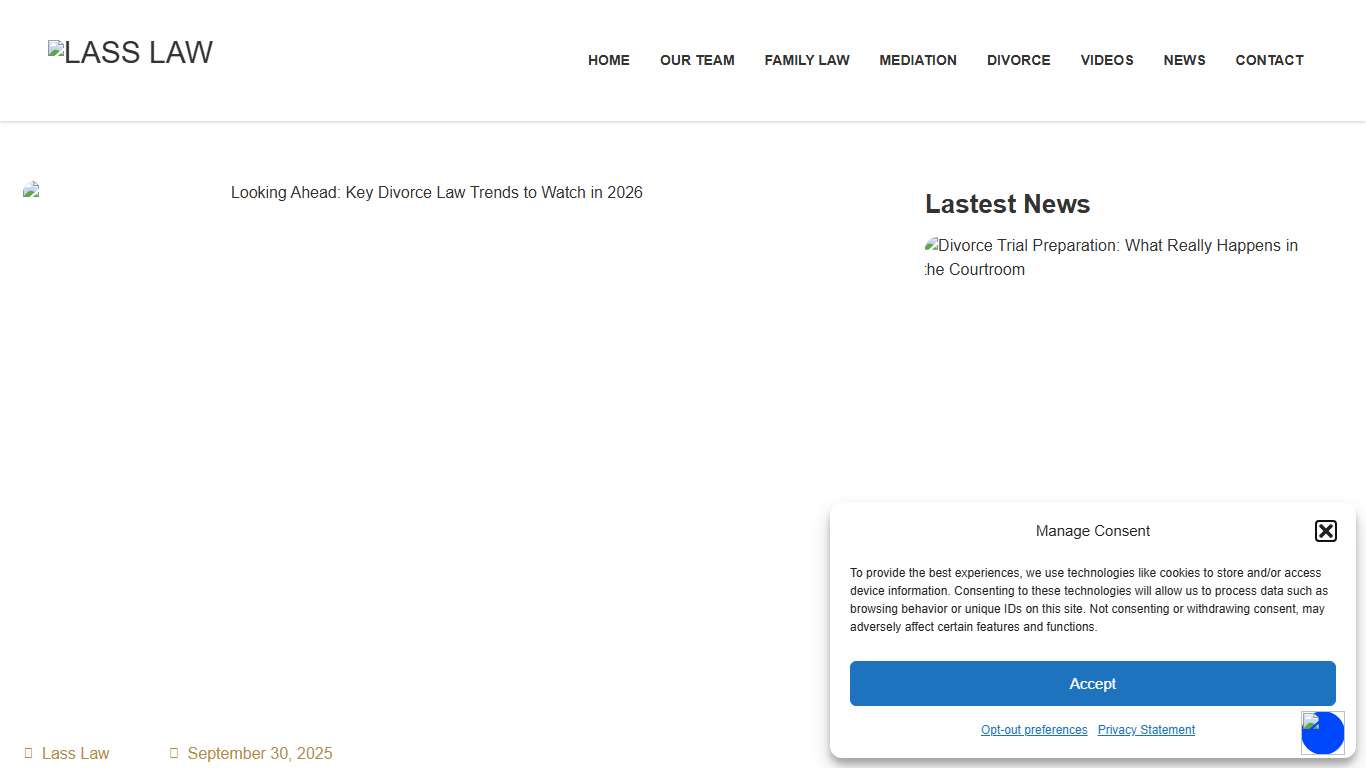Open the blue accessibility widget icon
The height and width of the screenshot is (768, 1366).
pos(1322,733)
